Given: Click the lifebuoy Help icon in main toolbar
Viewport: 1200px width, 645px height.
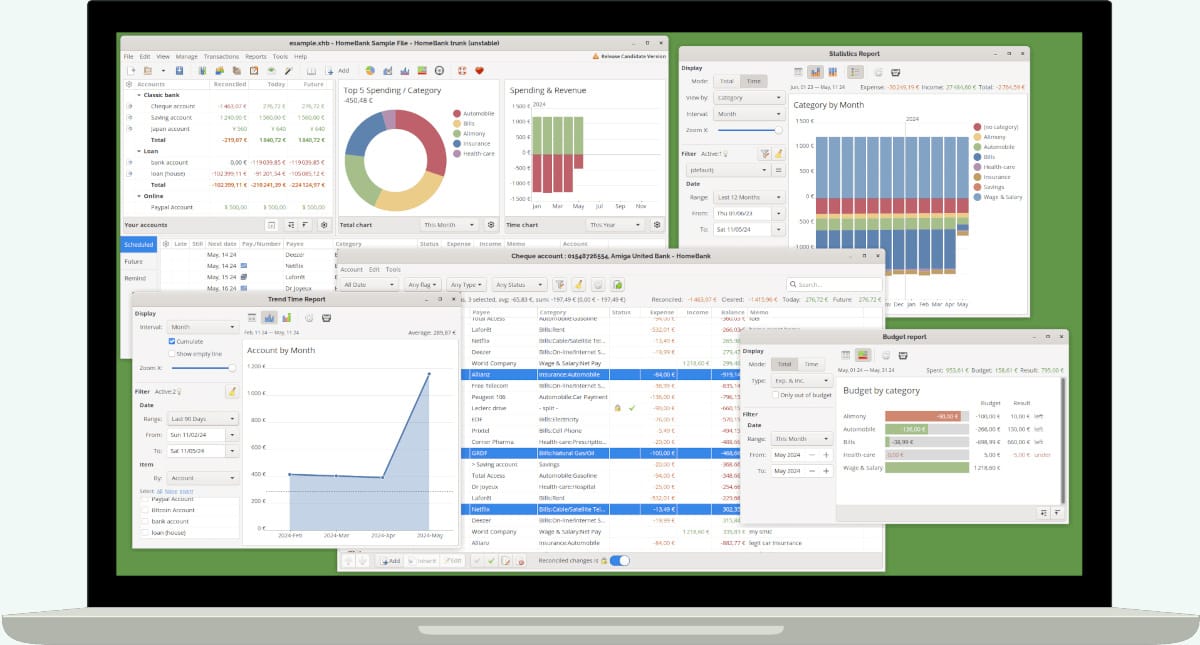Looking at the screenshot, I should pyautogui.click(x=461, y=71).
